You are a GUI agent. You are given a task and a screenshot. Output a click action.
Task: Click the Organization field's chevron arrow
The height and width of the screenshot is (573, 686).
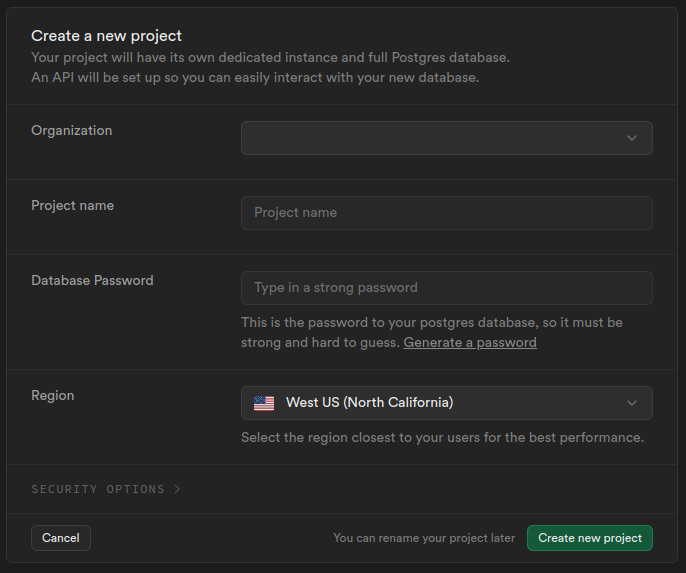pyautogui.click(x=632, y=138)
